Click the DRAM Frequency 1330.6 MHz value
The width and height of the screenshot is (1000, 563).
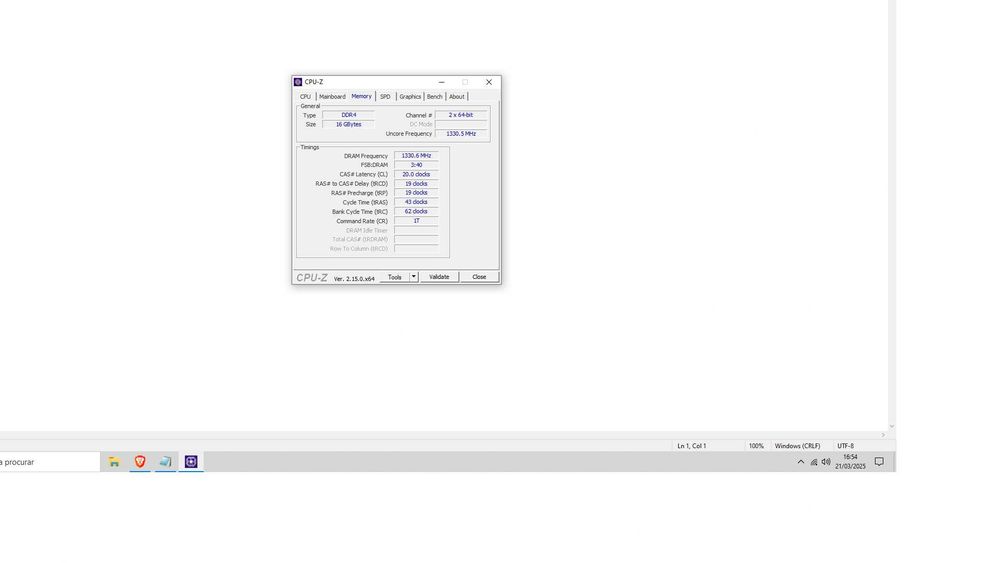point(416,156)
